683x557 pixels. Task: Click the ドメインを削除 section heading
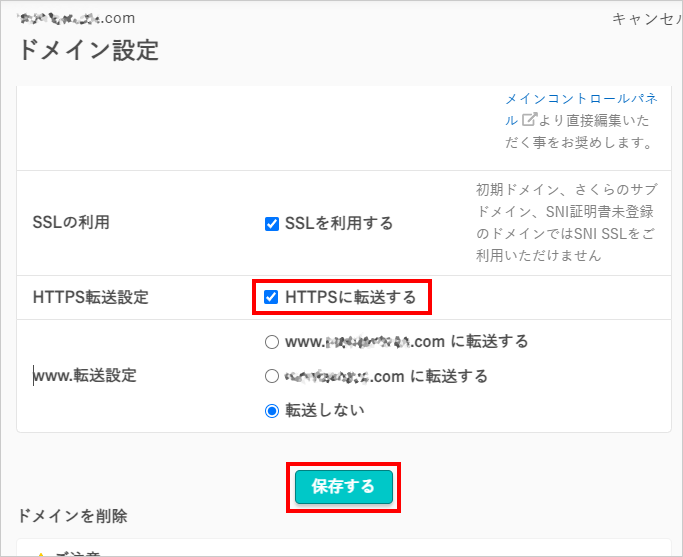pos(72,516)
